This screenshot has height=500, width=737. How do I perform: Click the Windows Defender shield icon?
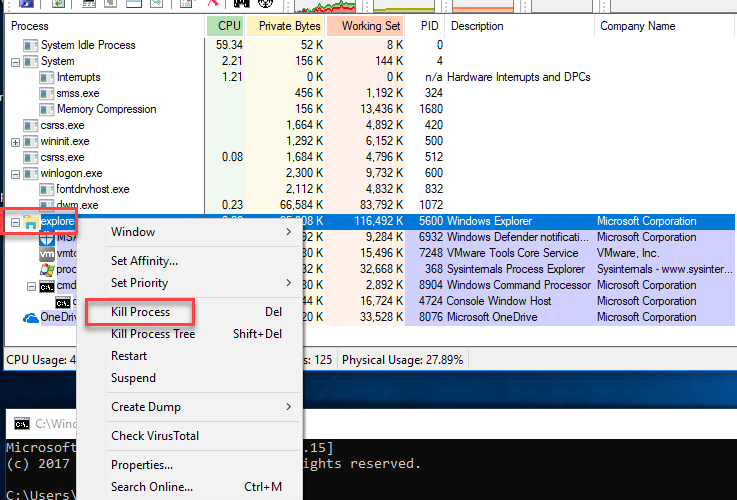point(47,238)
